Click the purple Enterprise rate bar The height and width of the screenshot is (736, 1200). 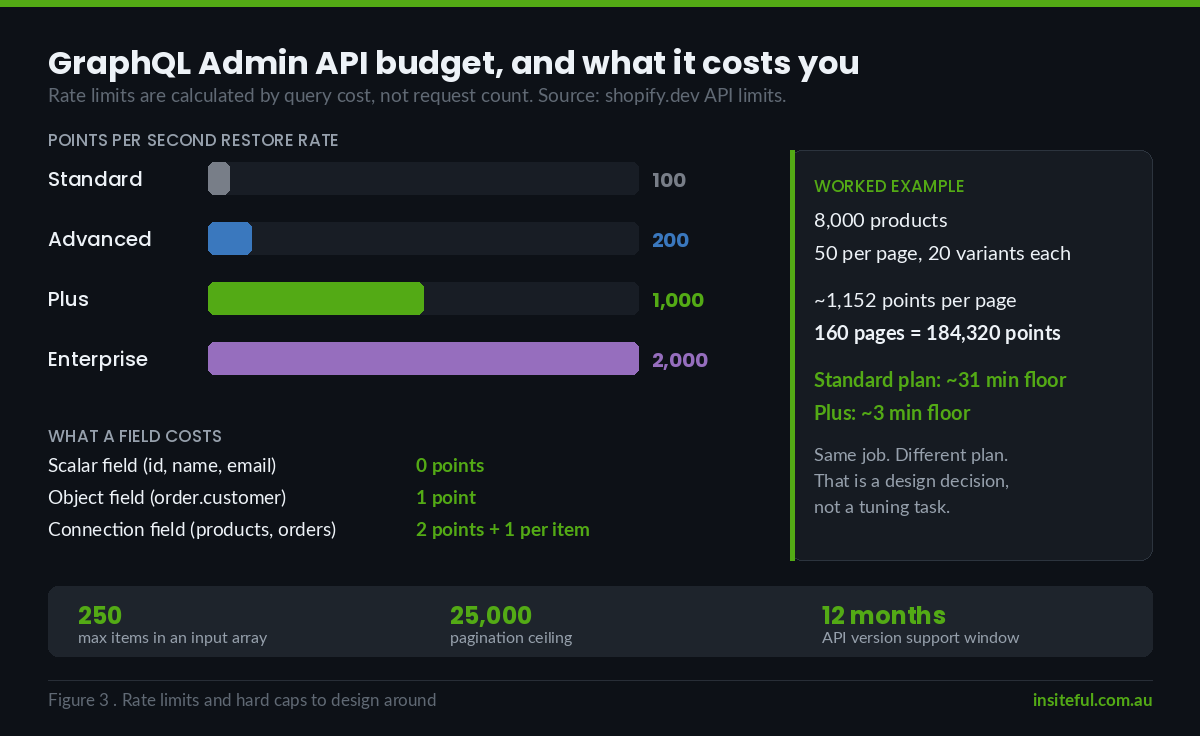(x=423, y=359)
